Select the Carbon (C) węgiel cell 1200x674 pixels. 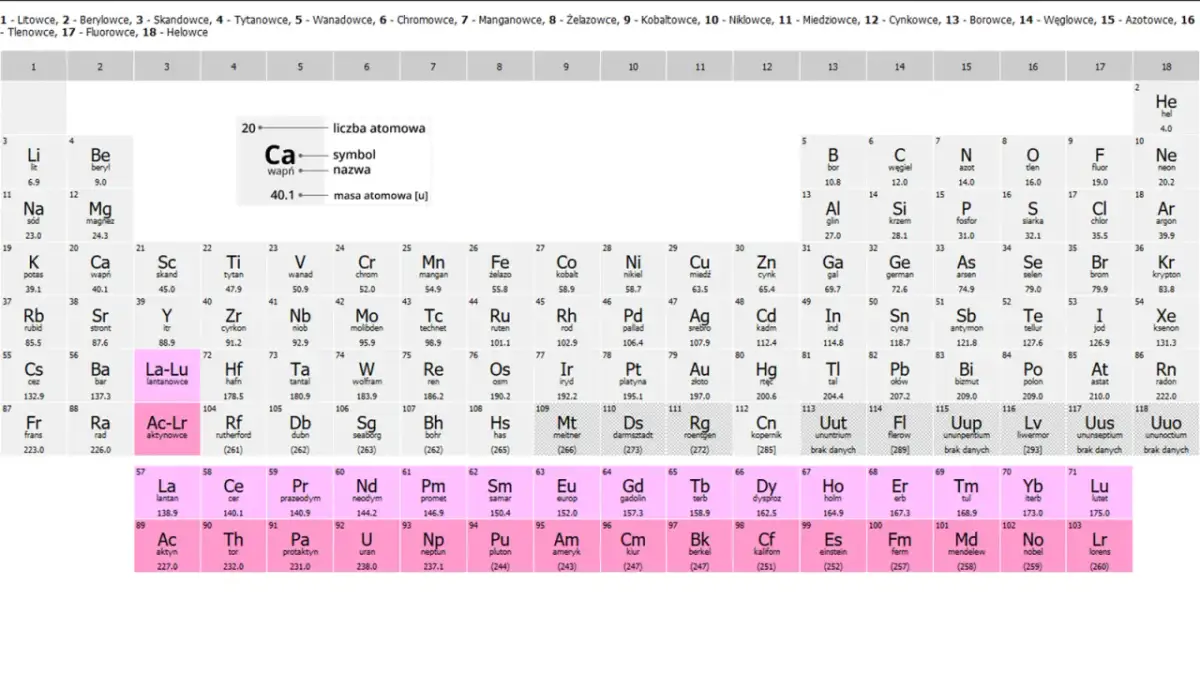899,161
